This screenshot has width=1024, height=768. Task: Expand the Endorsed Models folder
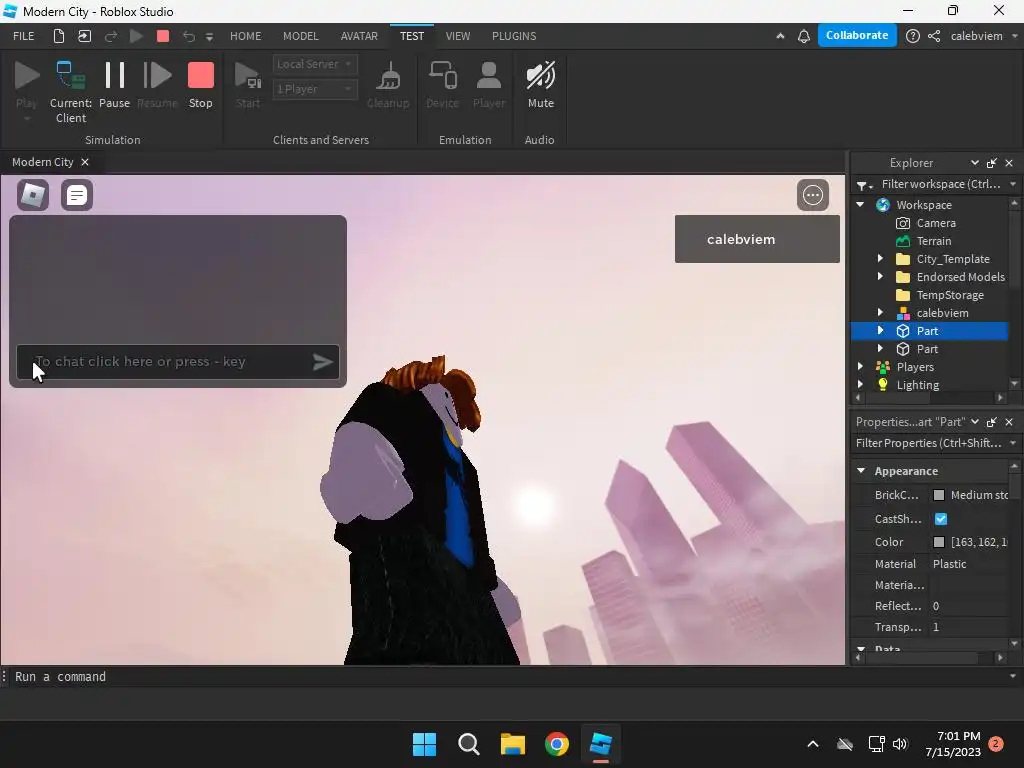coord(880,277)
